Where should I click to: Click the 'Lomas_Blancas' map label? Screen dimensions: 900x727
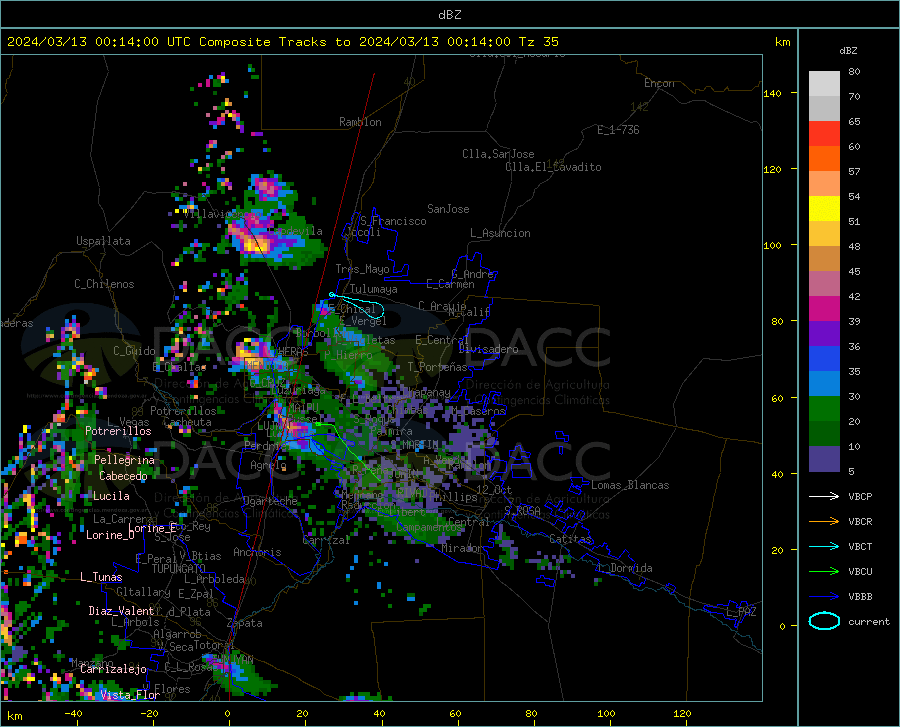[630, 485]
